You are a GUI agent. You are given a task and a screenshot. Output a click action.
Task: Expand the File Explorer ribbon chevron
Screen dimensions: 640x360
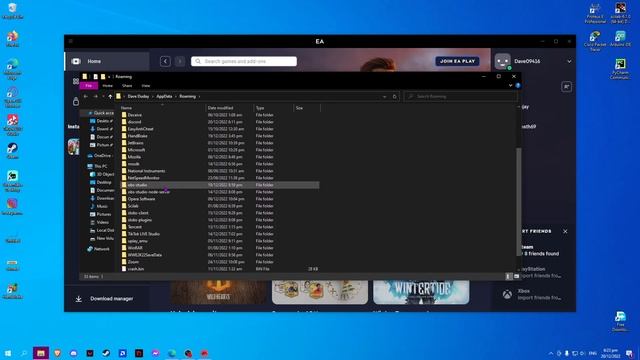pos(510,86)
